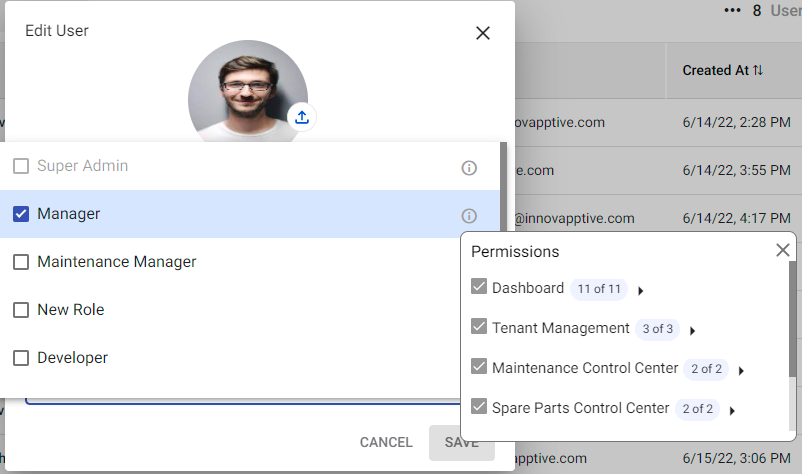Expand the Dashboard permissions arrow
Viewport: 802px width, 474px height.
pyautogui.click(x=640, y=290)
